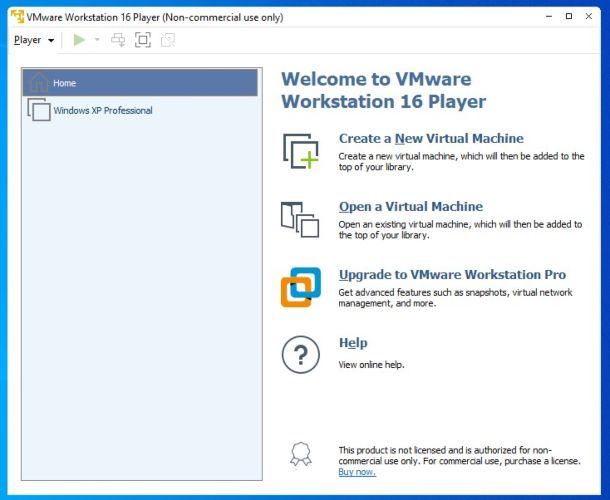Select Upgrade to VMware Workstation Pro heading
This screenshot has height=500, width=610.
[452, 275]
